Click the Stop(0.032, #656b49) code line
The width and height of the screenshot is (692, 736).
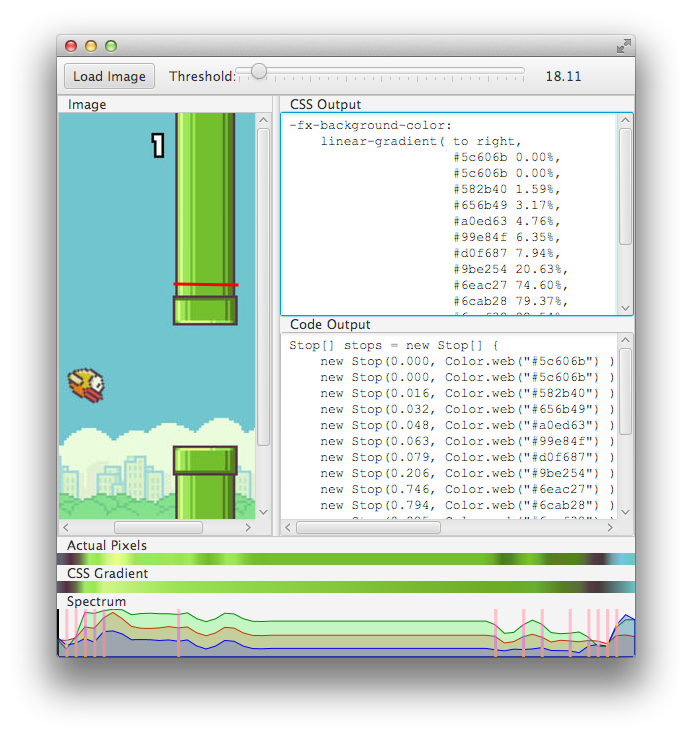coord(467,409)
